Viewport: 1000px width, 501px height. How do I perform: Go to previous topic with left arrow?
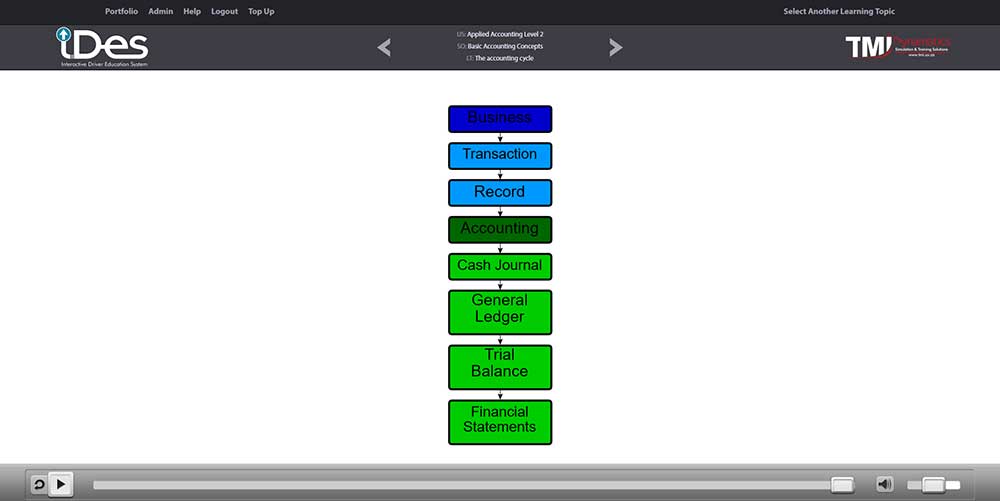384,47
